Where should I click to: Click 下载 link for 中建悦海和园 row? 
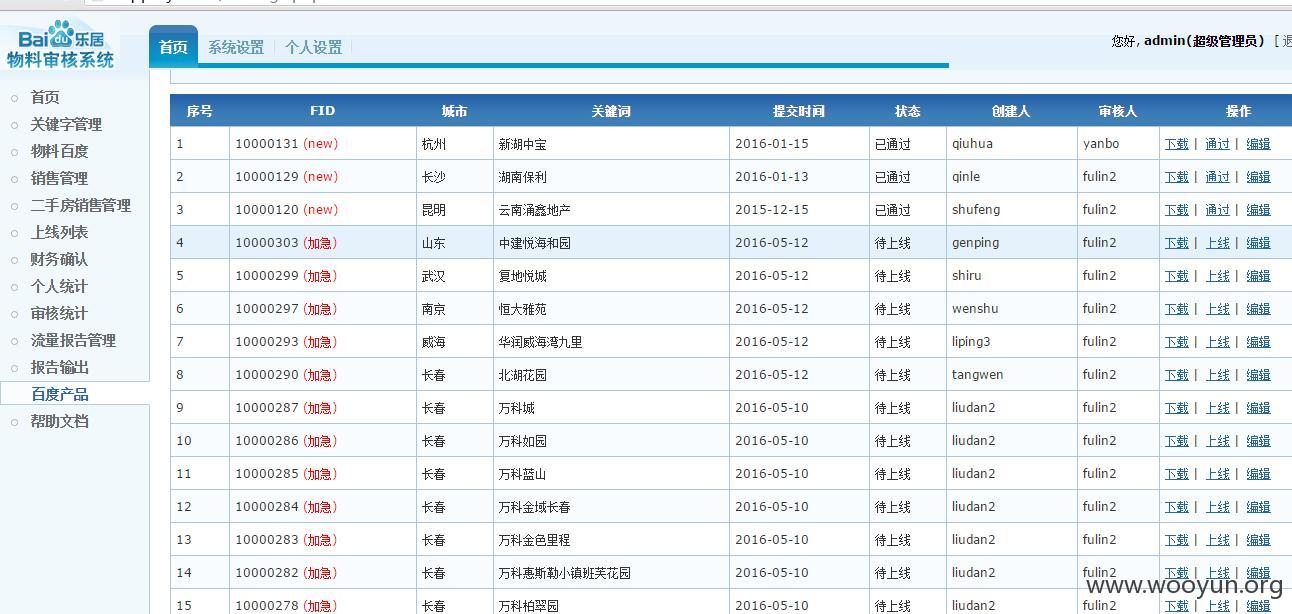(1176, 243)
